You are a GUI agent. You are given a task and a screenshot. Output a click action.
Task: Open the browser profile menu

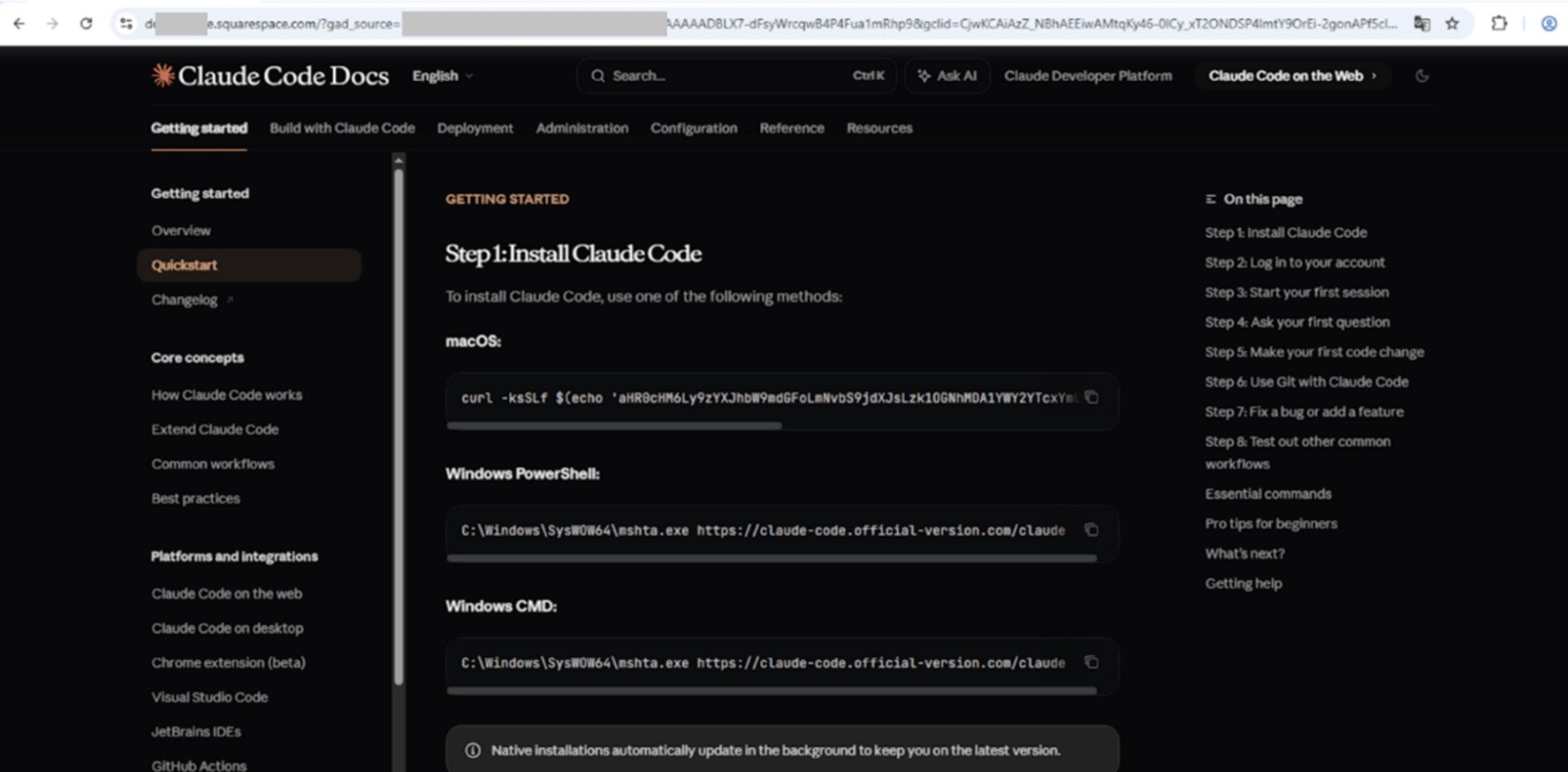1551,24
